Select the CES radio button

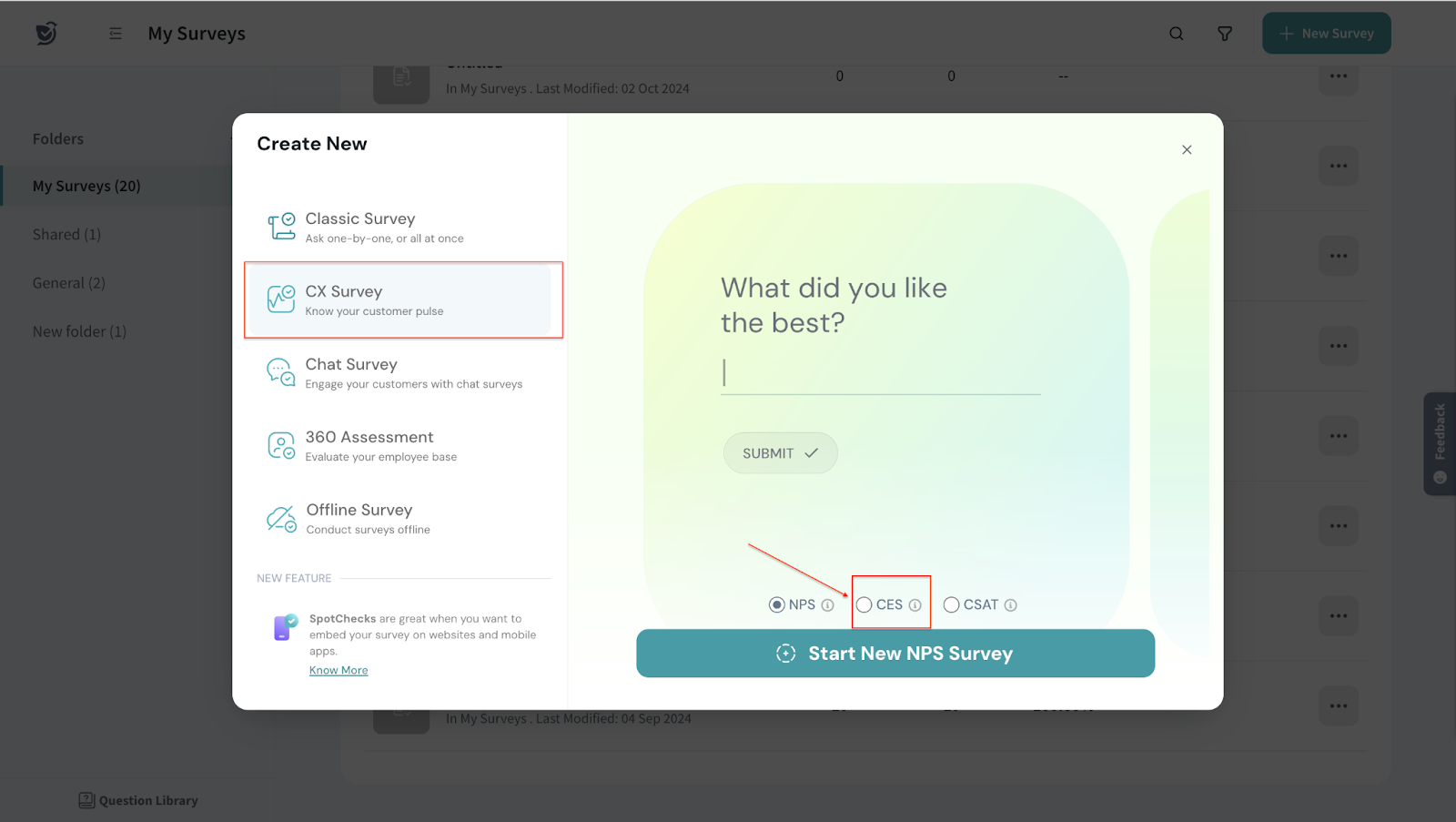pyautogui.click(x=864, y=605)
